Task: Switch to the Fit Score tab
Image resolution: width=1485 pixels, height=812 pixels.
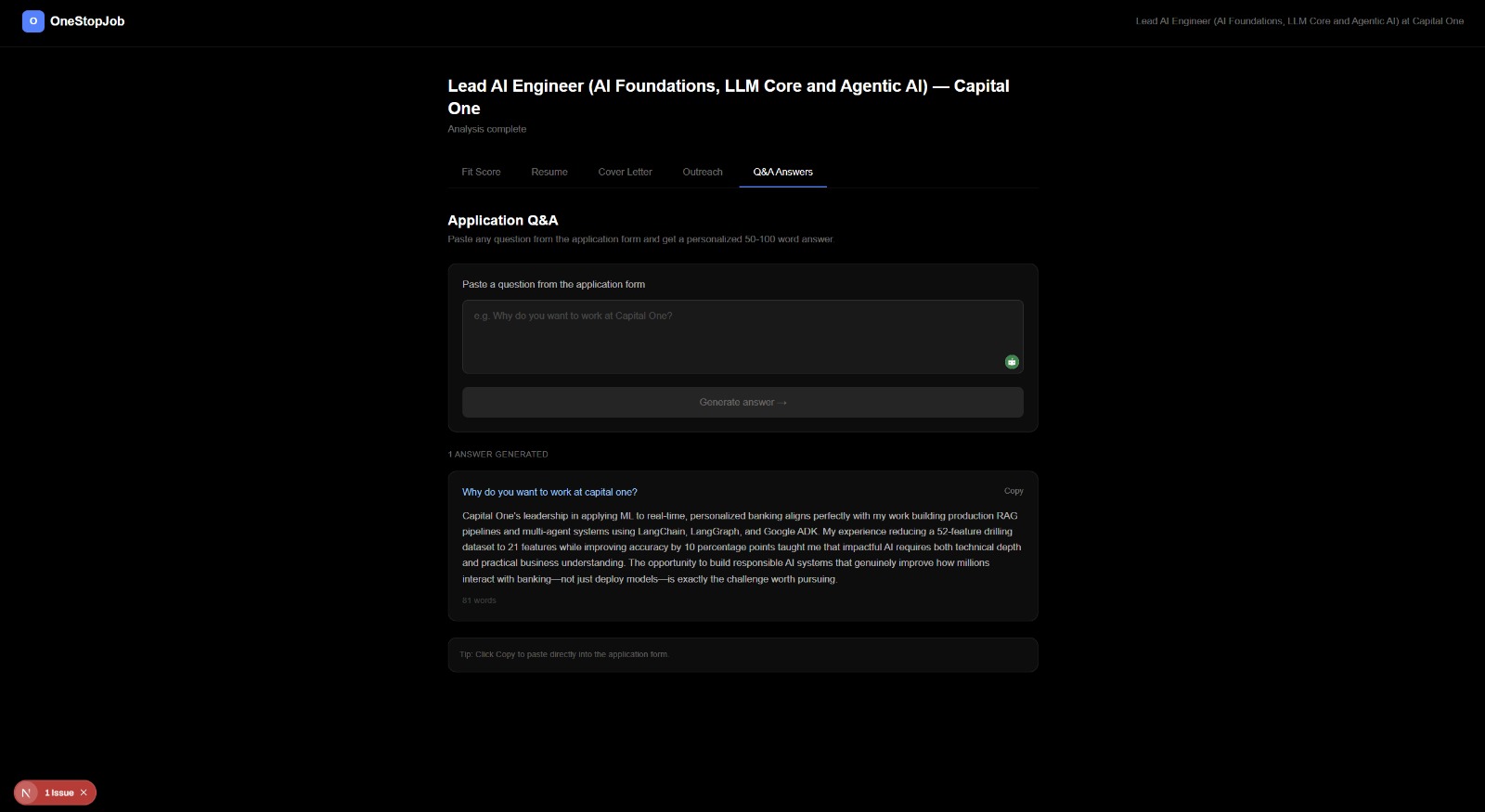Action: tap(481, 172)
